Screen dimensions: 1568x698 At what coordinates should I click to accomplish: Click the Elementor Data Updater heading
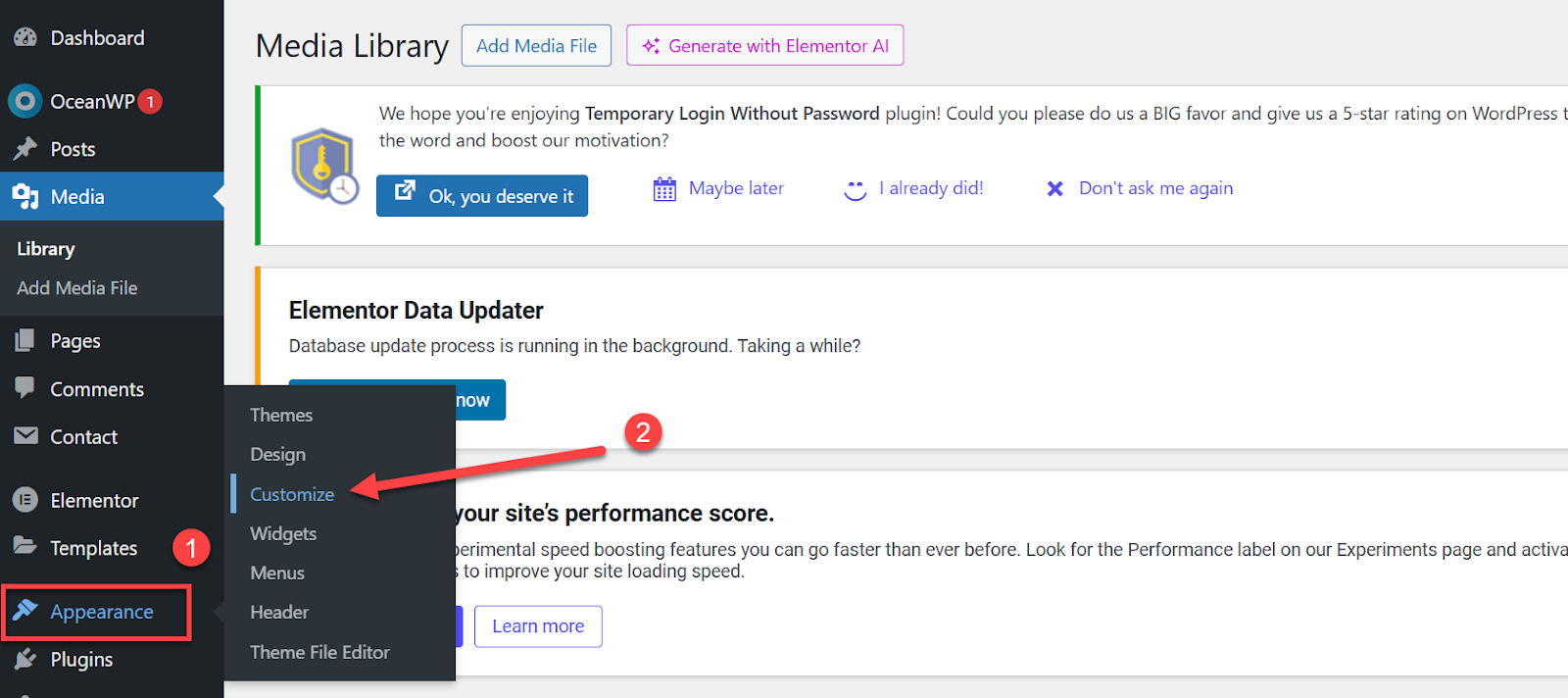pyautogui.click(x=416, y=311)
